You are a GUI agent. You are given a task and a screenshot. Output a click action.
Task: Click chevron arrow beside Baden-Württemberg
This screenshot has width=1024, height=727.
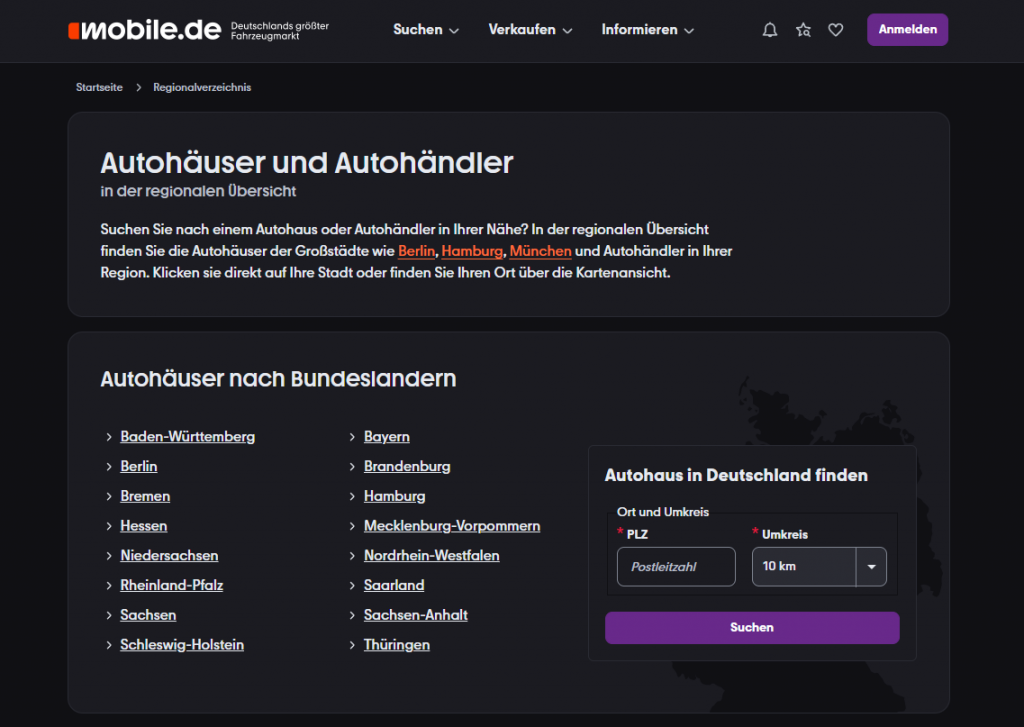[x=109, y=437]
